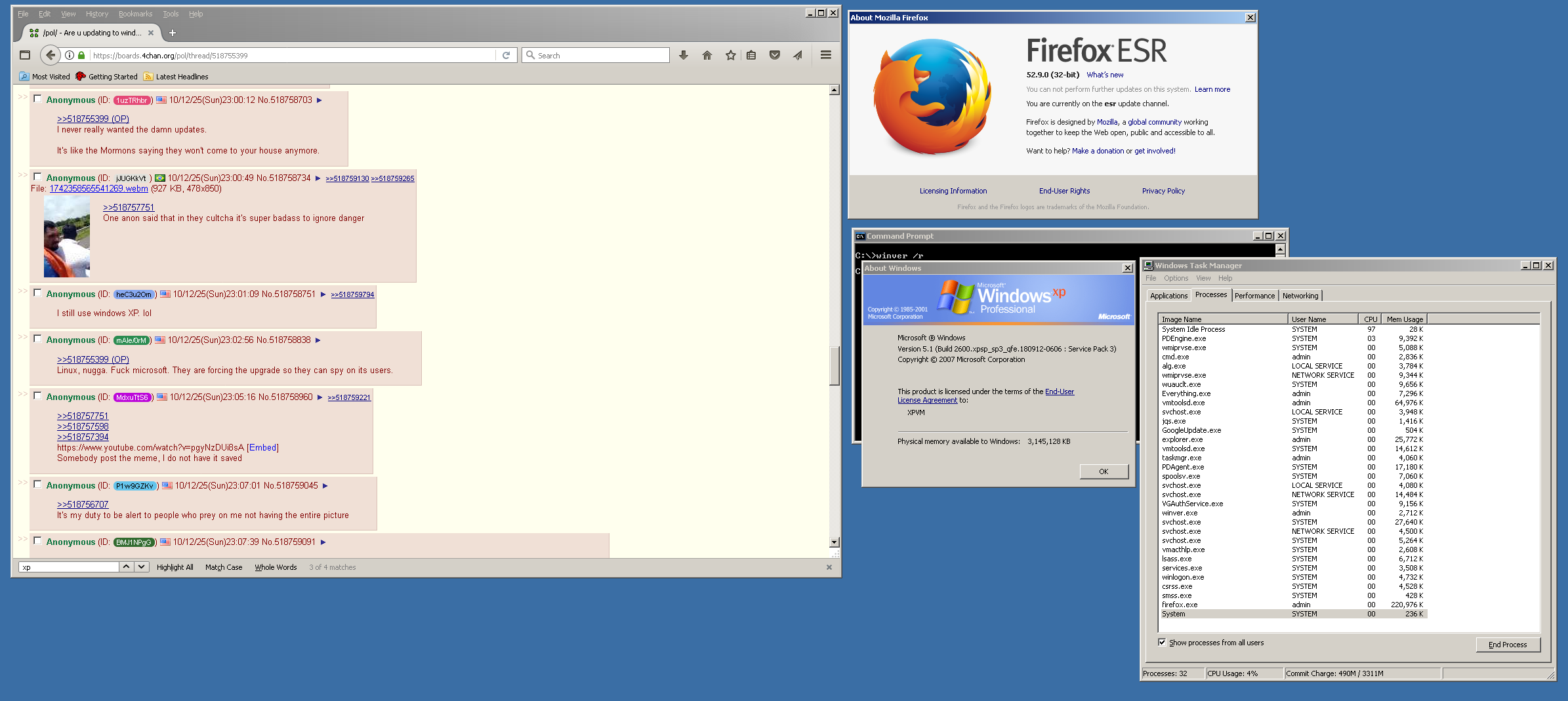The image size is (1568, 701).
Task: Open post menu arrow for No.518758838
Action: [x=318, y=340]
